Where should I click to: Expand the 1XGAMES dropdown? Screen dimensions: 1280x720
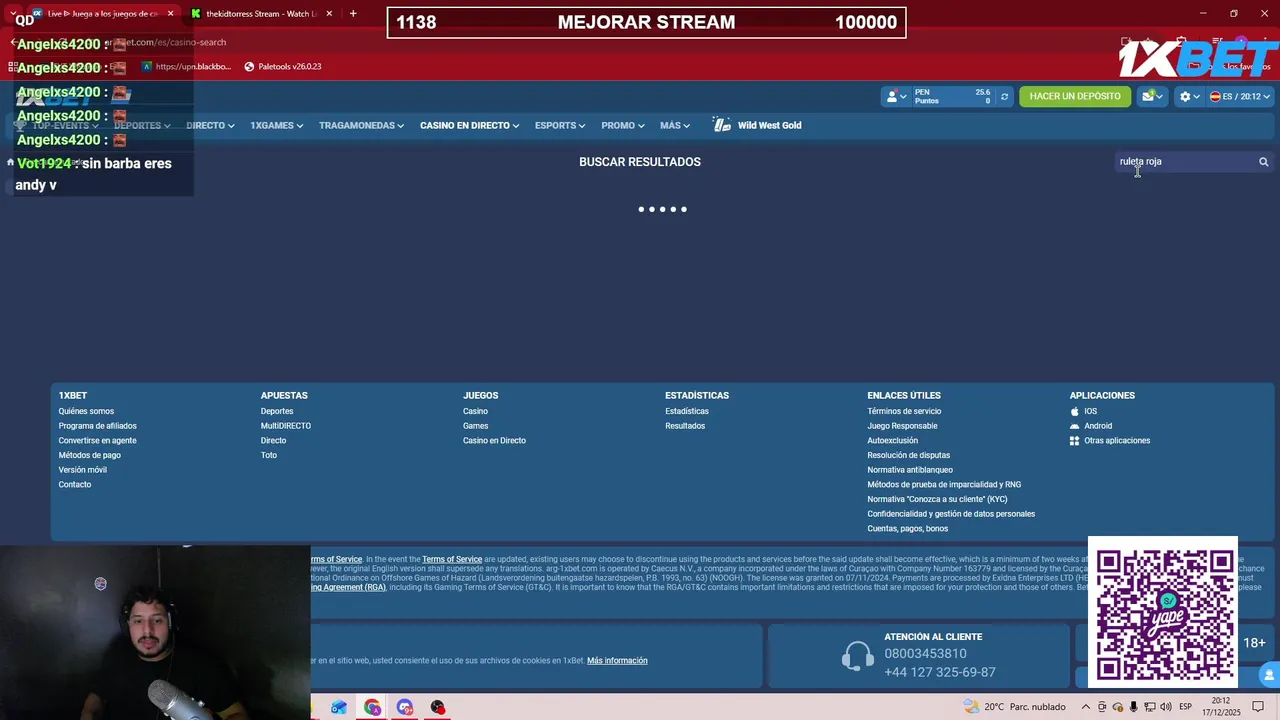pos(277,126)
